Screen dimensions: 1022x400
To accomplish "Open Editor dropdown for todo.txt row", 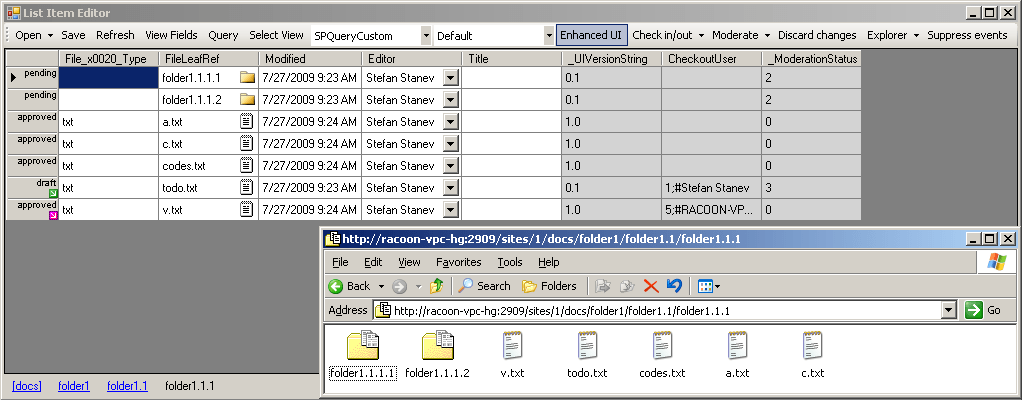I will tap(450, 188).
